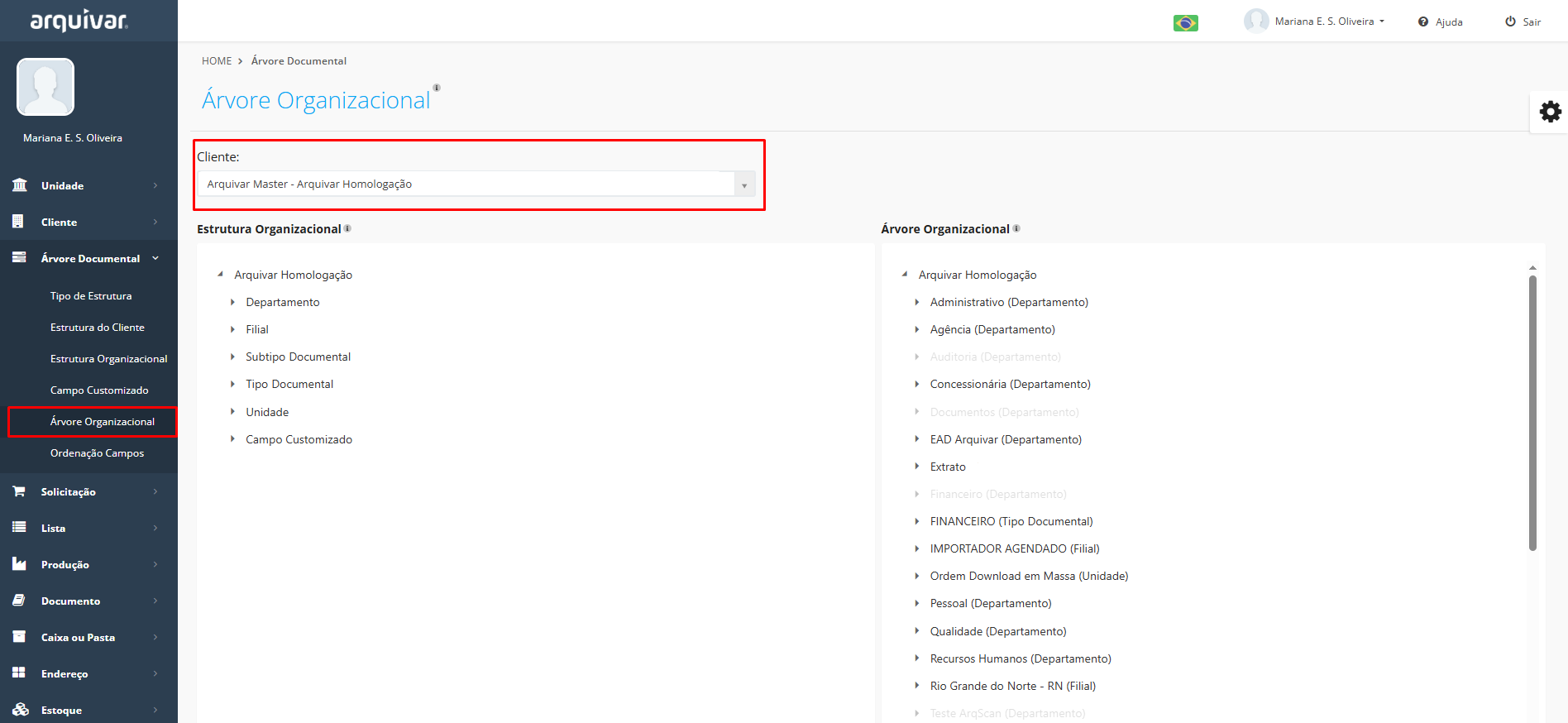Click info icon next to Árvore Organizacional panel heading
The width and height of the screenshot is (1568, 723).
pos(1016,228)
